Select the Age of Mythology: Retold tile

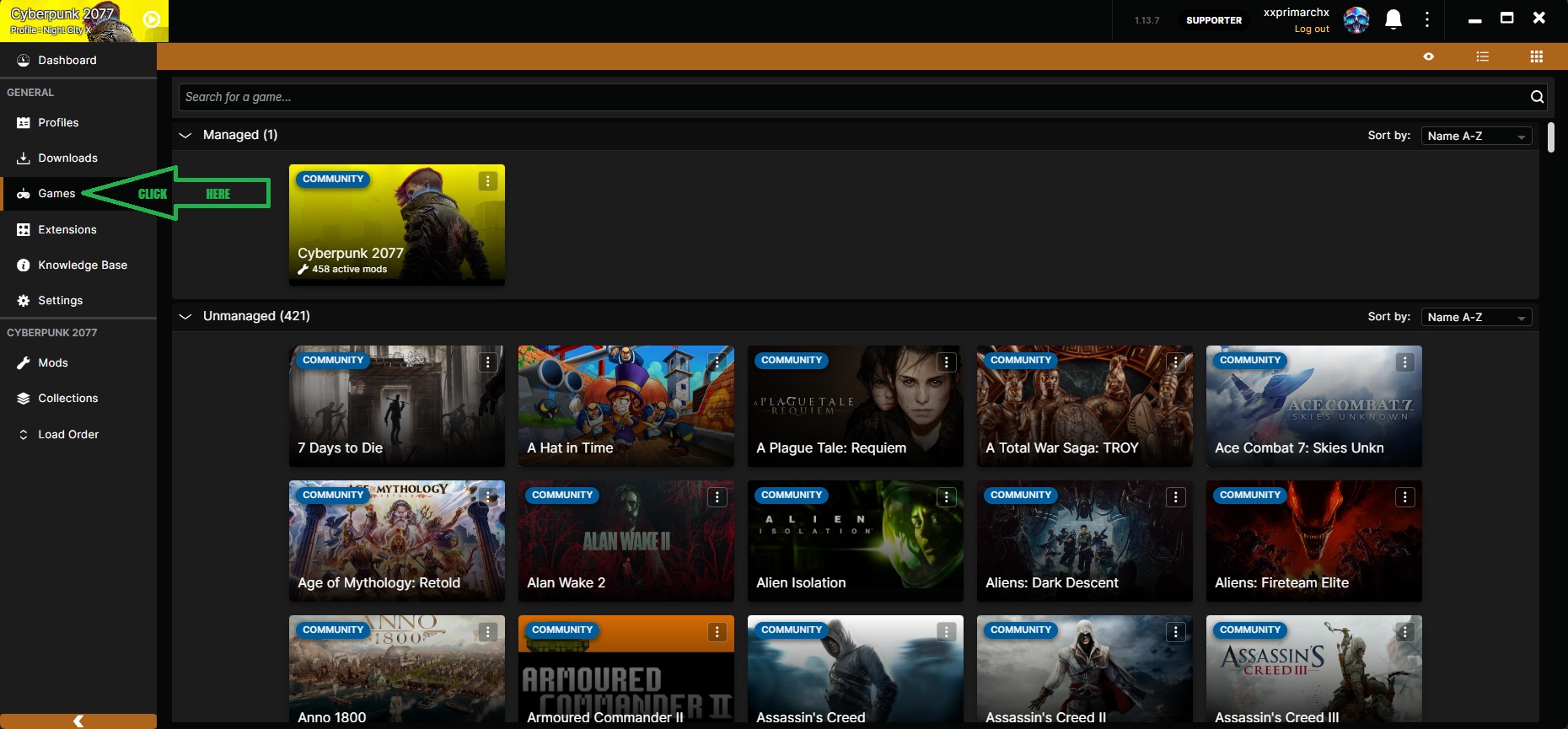(397, 541)
